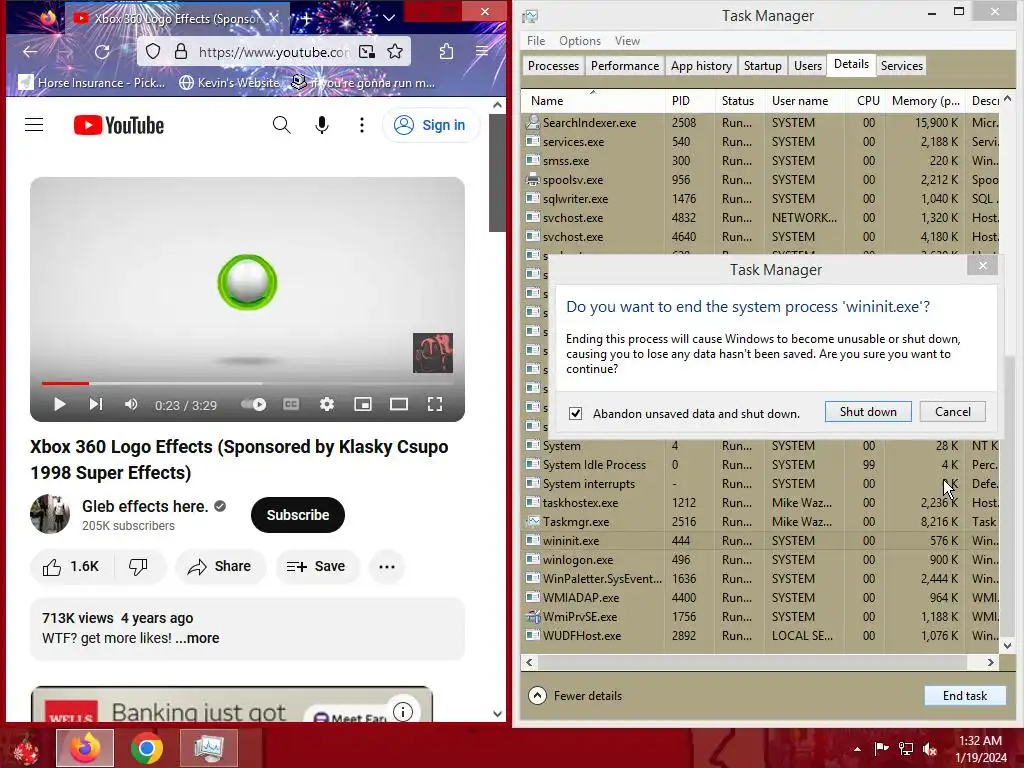
Task: Go to YouTube home via the logo
Action: click(x=119, y=125)
